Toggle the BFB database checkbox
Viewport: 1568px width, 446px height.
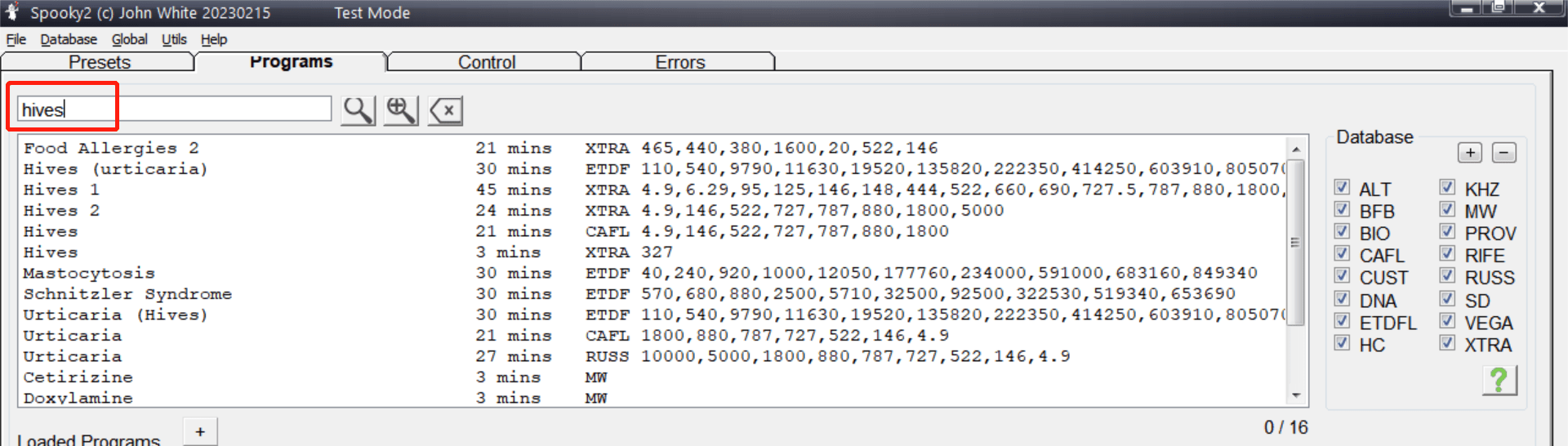(x=1342, y=209)
